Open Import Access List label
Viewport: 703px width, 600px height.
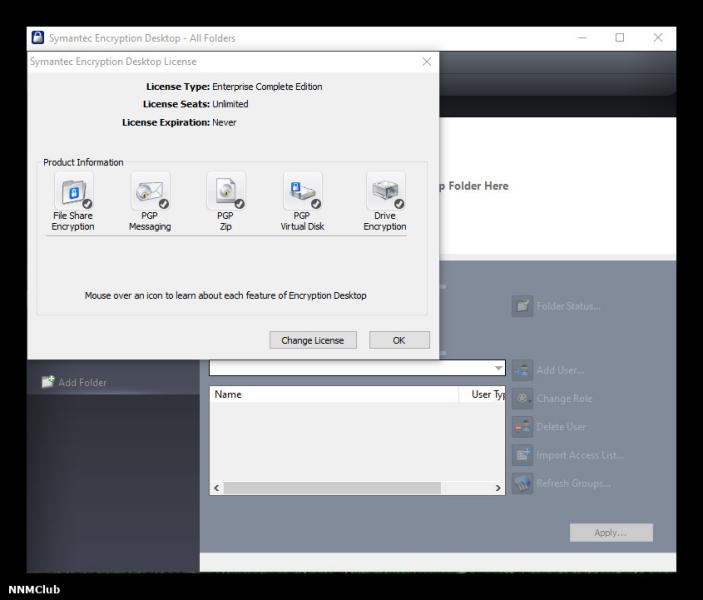pos(580,456)
